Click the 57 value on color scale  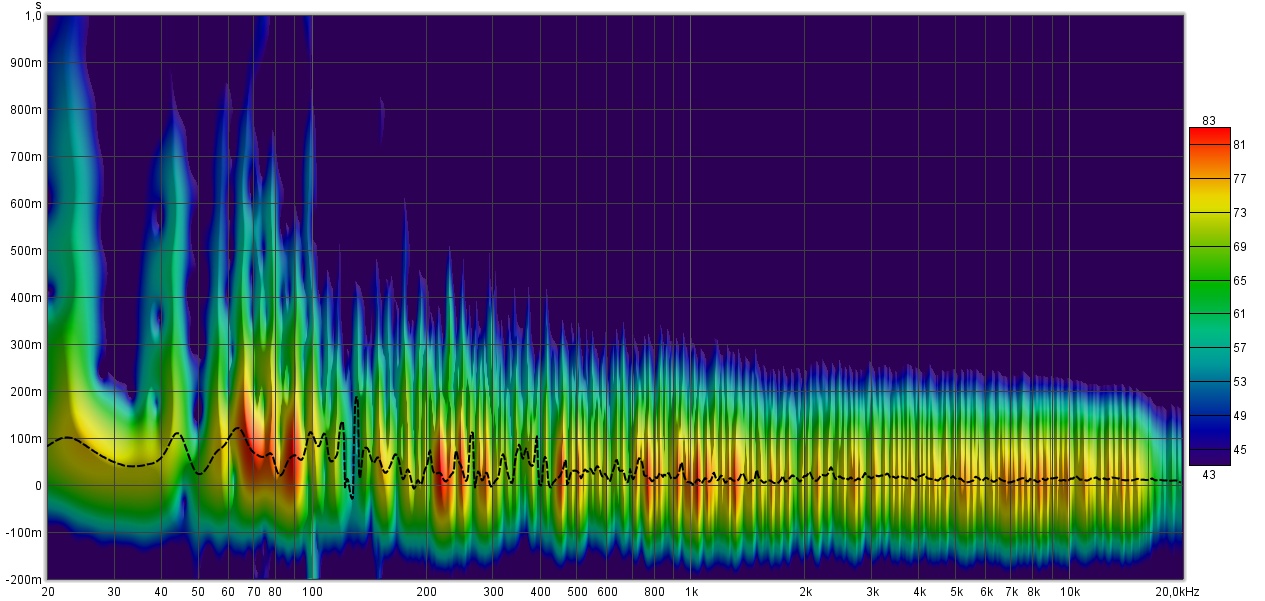point(1240,348)
